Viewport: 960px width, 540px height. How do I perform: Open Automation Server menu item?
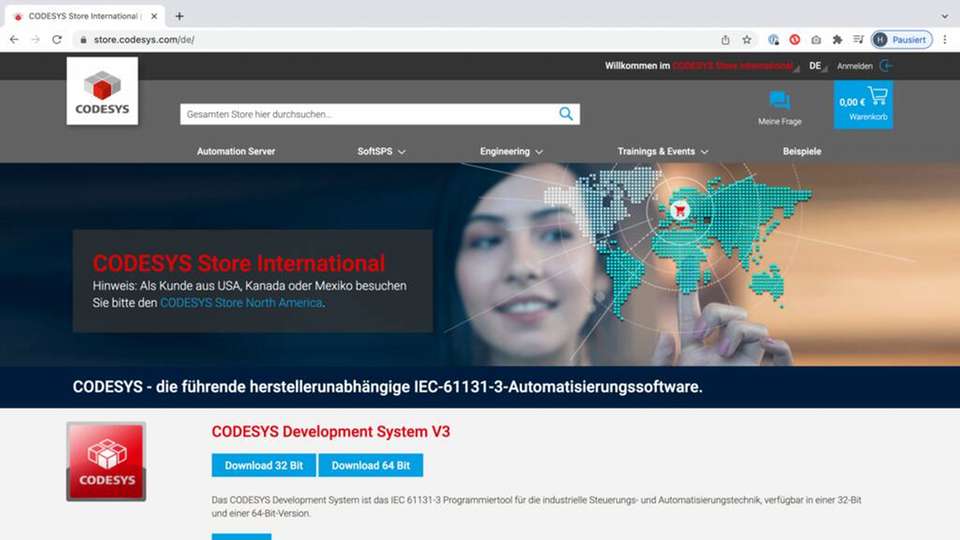tap(236, 151)
